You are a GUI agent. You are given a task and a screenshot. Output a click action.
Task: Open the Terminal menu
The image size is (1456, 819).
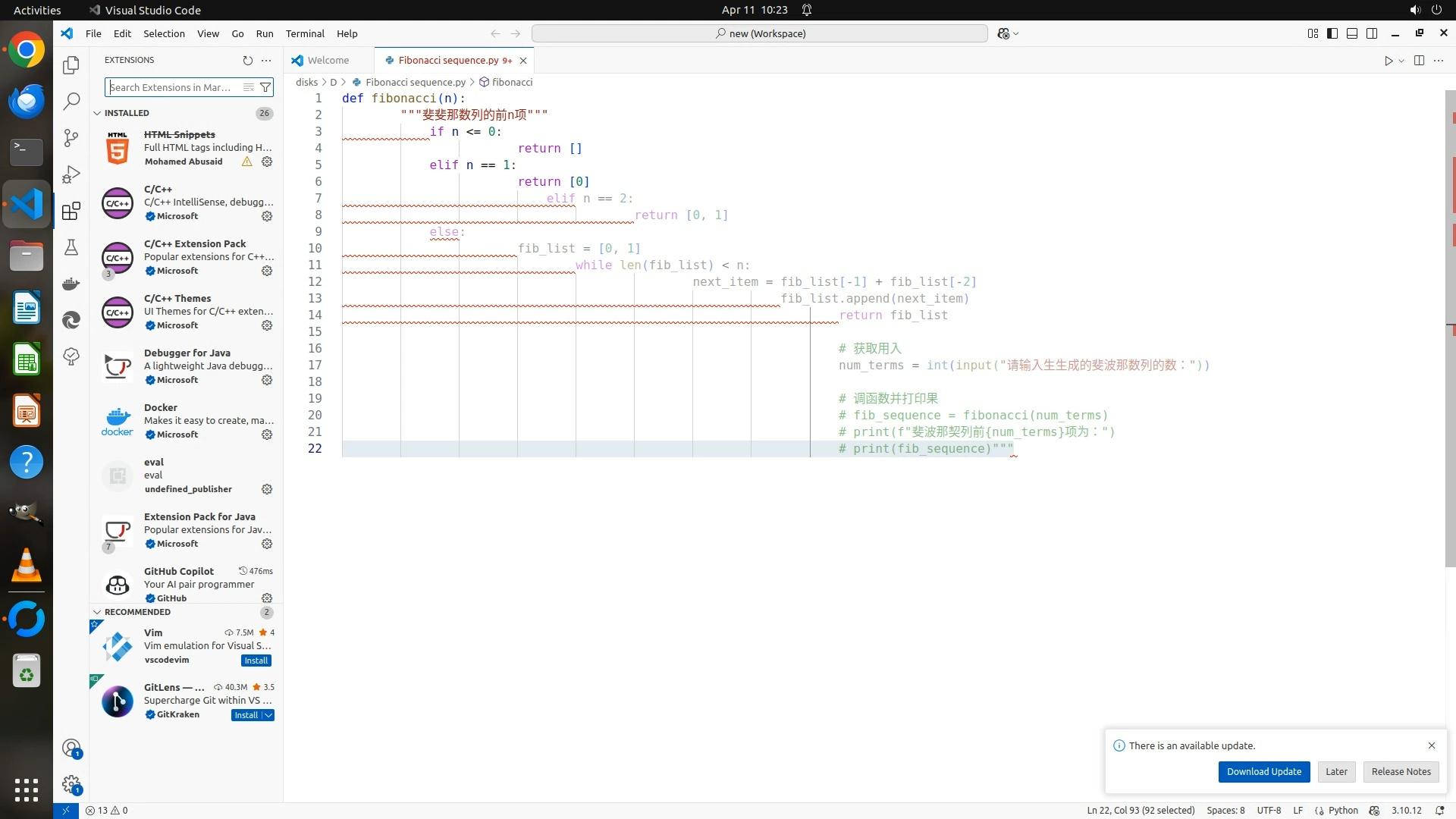click(305, 33)
